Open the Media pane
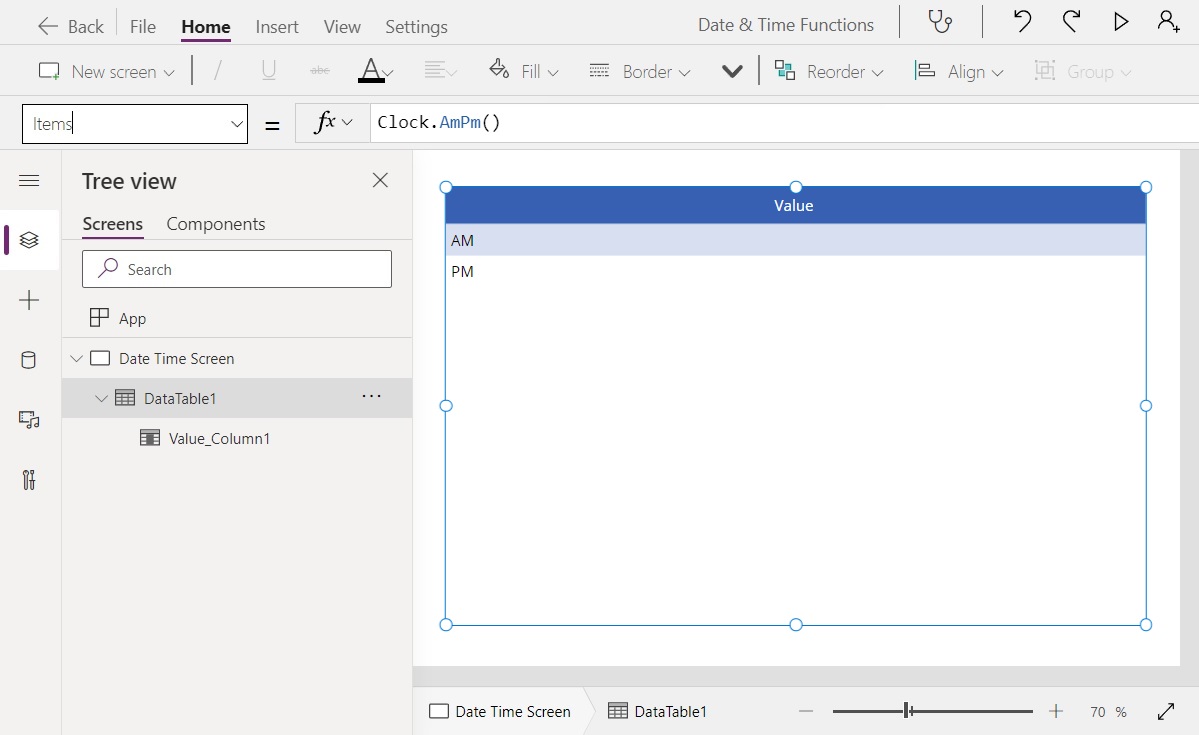Image resolution: width=1199 pixels, height=735 pixels. [x=30, y=420]
